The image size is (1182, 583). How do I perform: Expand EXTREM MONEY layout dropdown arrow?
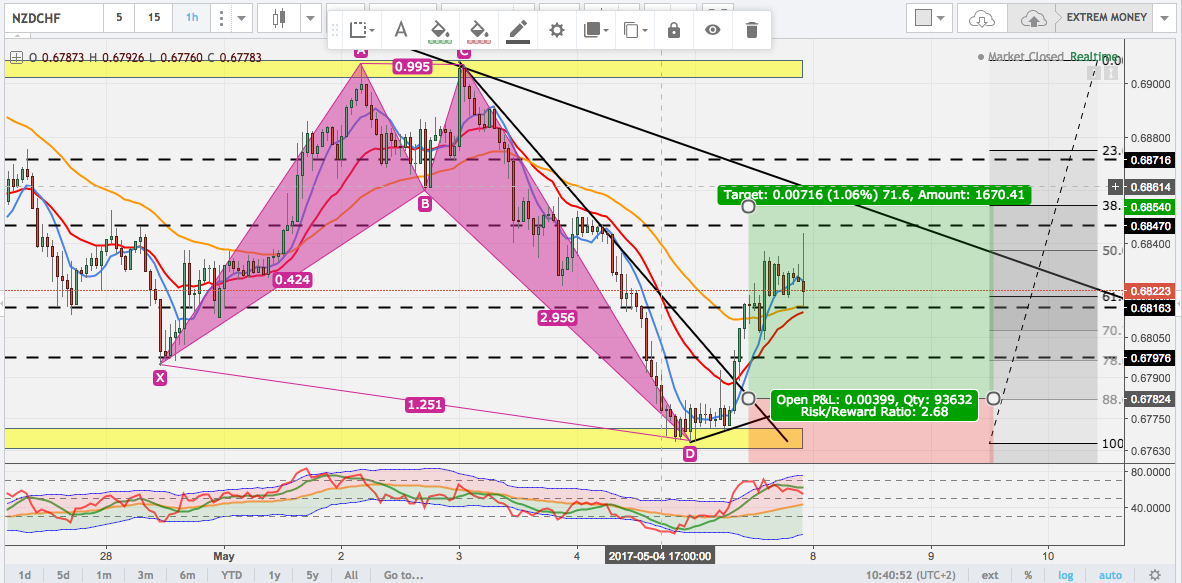(x=1162, y=18)
